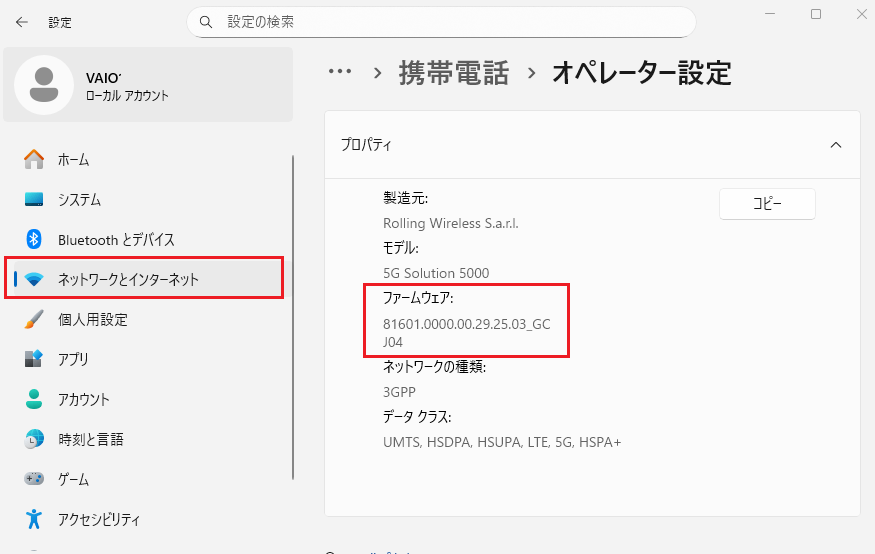Screen dimensions: 875x554
Task: Collapse the プロパティ section chevron
Action: coord(836,145)
